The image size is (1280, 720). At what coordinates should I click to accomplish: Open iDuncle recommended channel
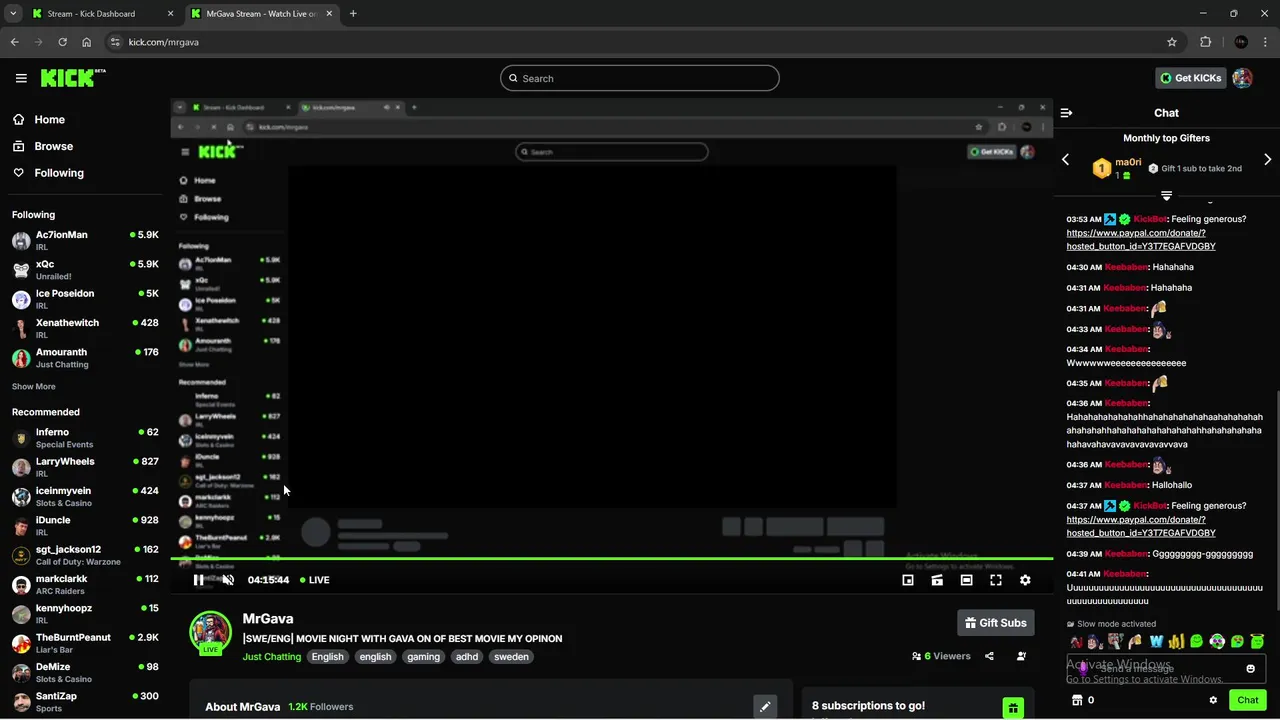pyautogui.click(x=85, y=526)
